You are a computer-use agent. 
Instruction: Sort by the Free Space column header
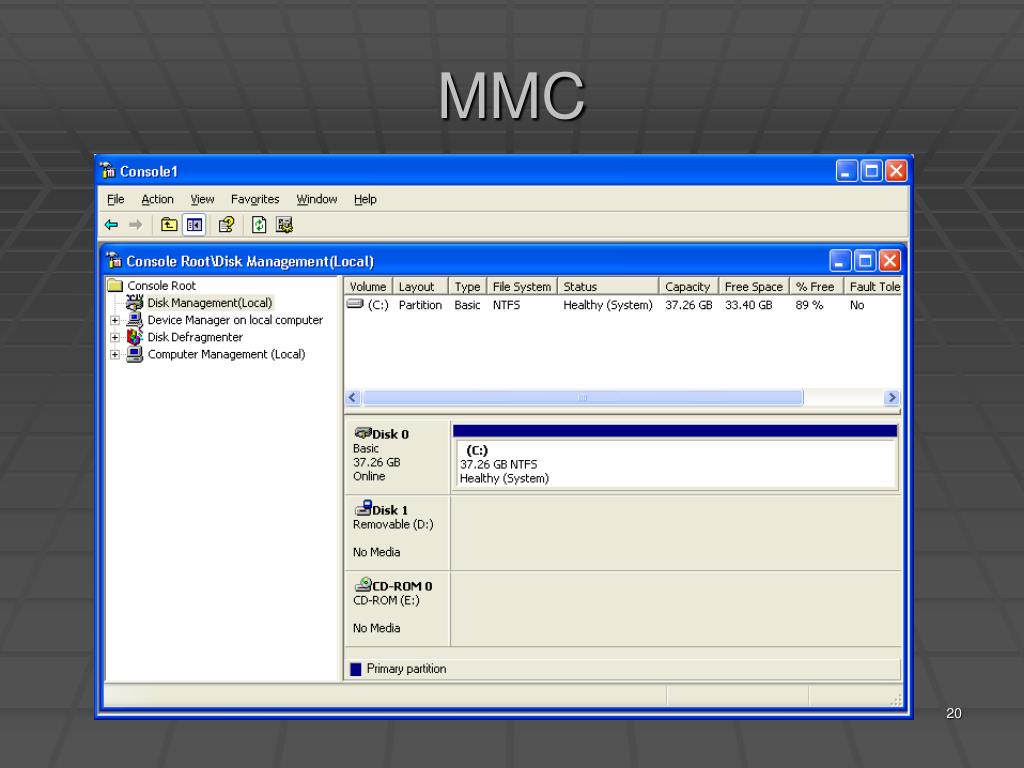754,287
